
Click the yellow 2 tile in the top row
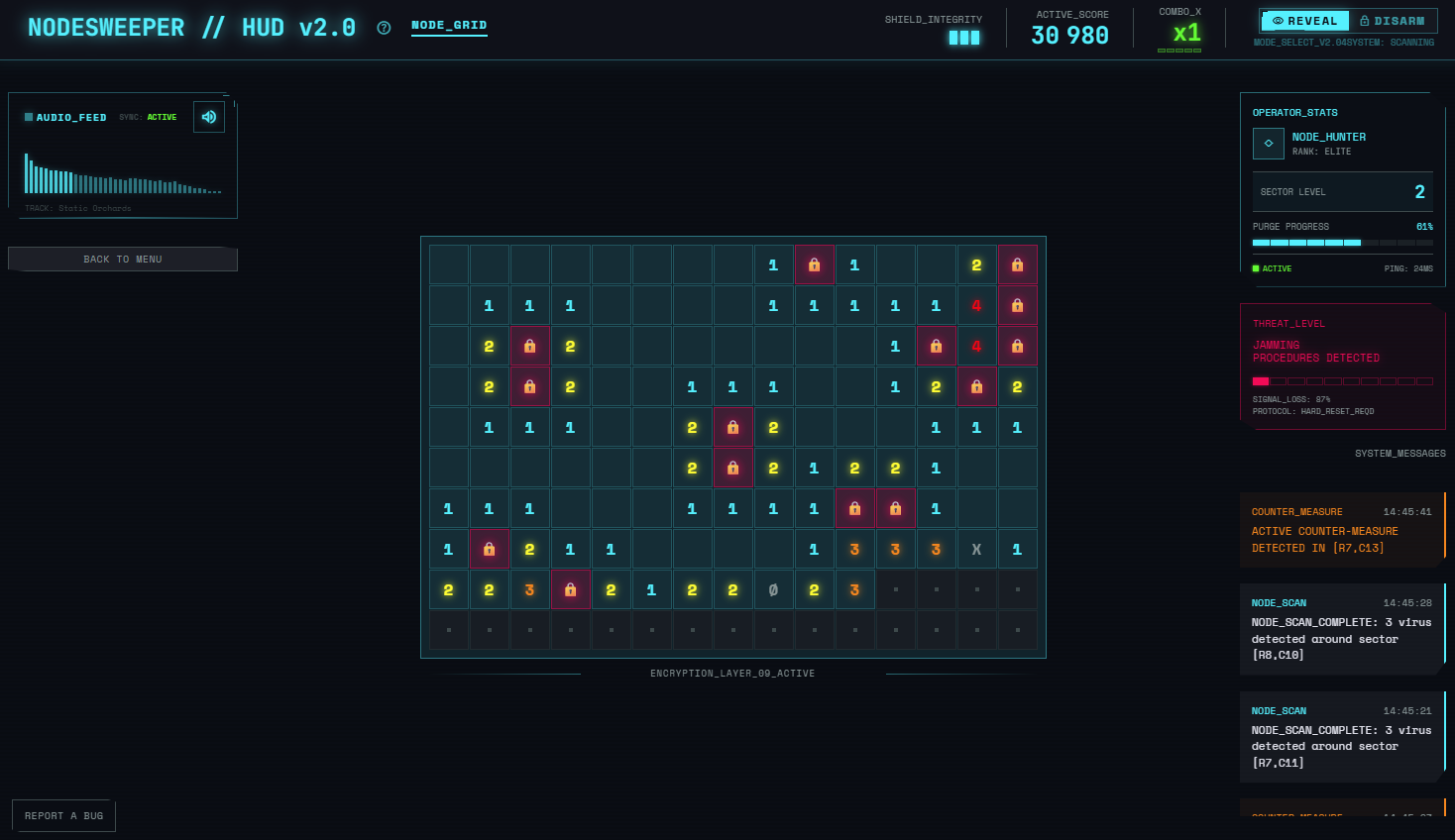977,265
